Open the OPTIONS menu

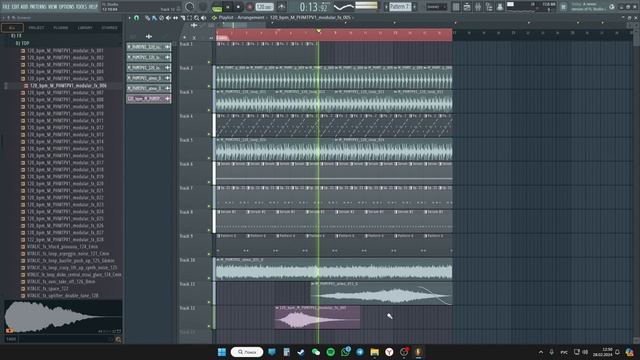[x=68, y=7]
